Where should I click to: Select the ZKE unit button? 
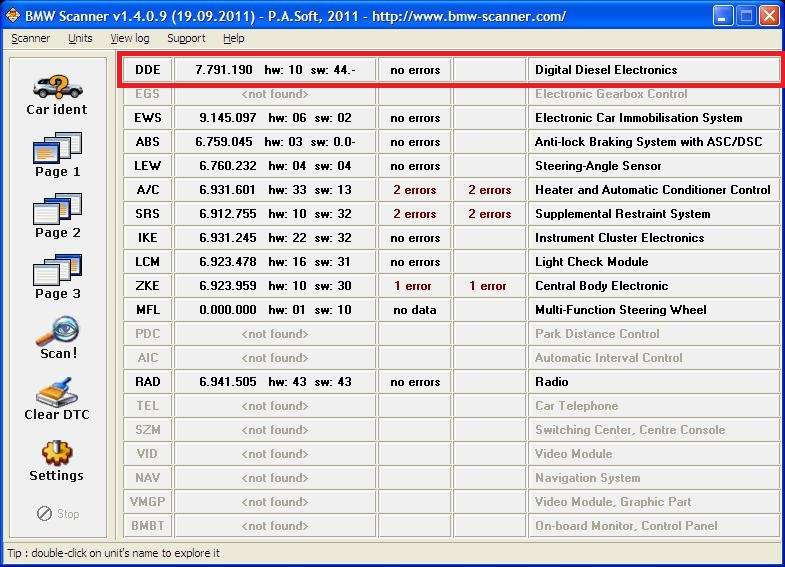tap(148, 286)
